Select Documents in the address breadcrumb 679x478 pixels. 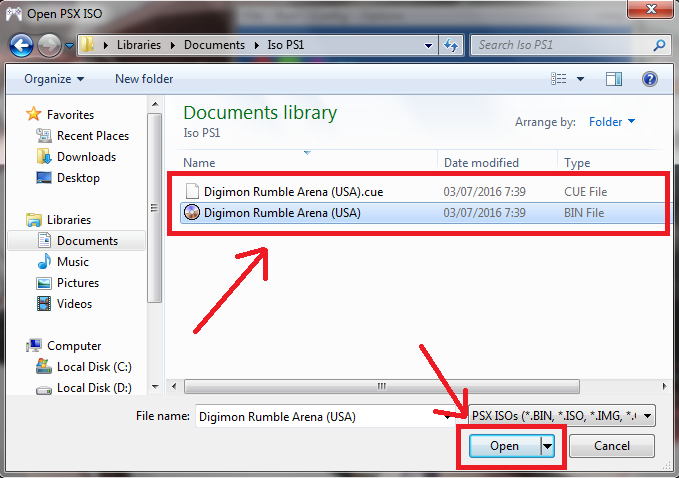coord(214,45)
